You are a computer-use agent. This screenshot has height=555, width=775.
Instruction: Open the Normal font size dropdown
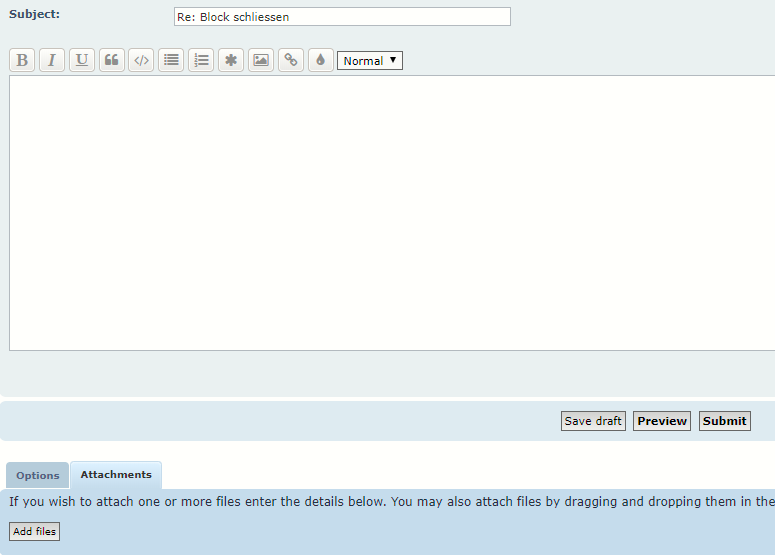[x=369, y=60]
